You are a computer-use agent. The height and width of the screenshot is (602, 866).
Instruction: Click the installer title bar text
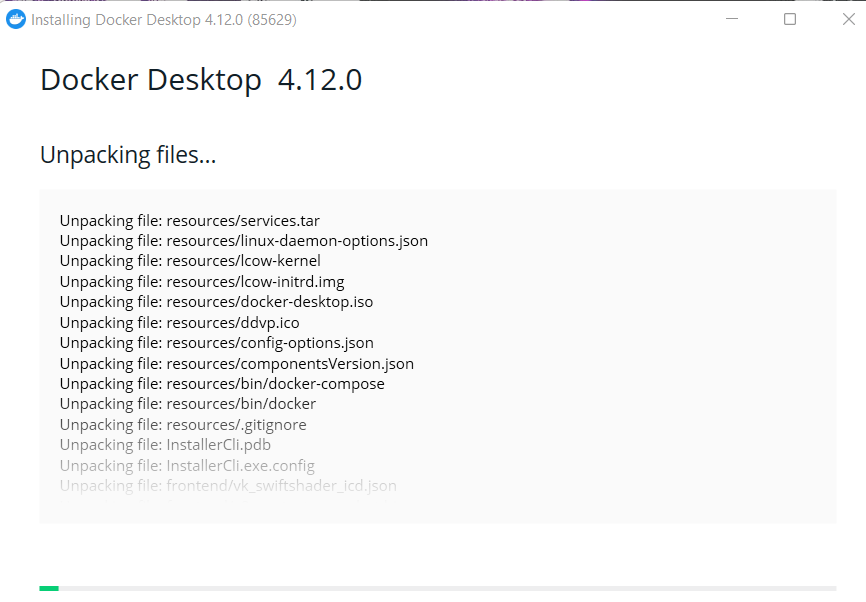coord(164,19)
